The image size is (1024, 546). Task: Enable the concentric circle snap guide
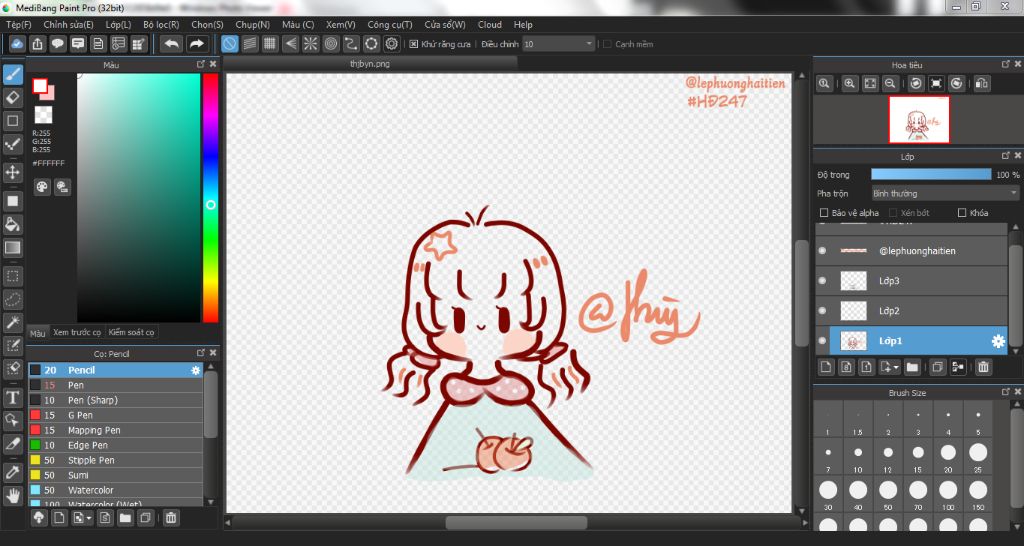click(x=331, y=44)
